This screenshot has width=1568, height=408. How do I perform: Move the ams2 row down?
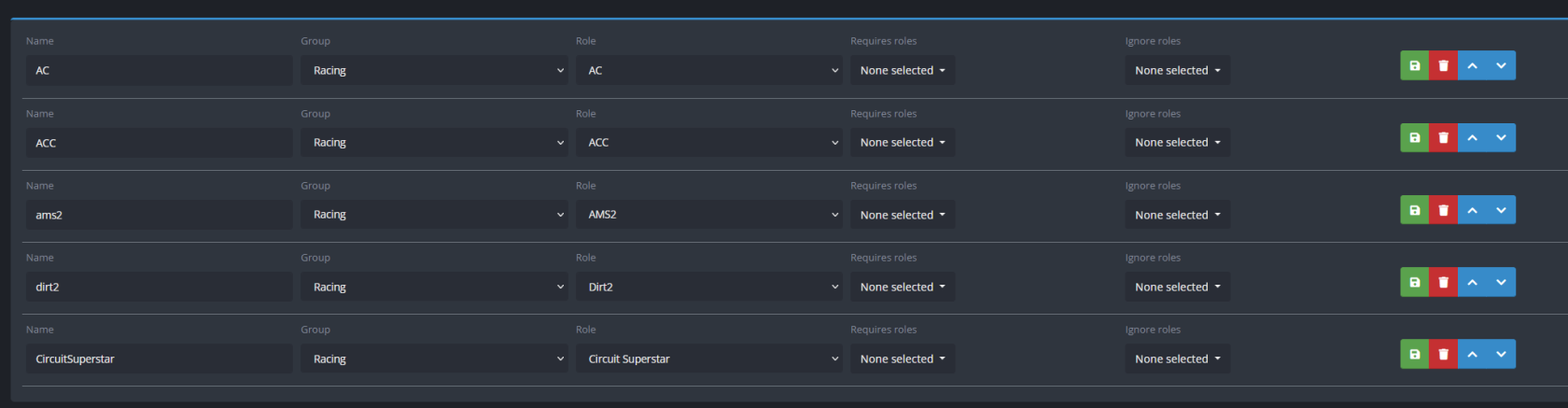tap(1501, 210)
